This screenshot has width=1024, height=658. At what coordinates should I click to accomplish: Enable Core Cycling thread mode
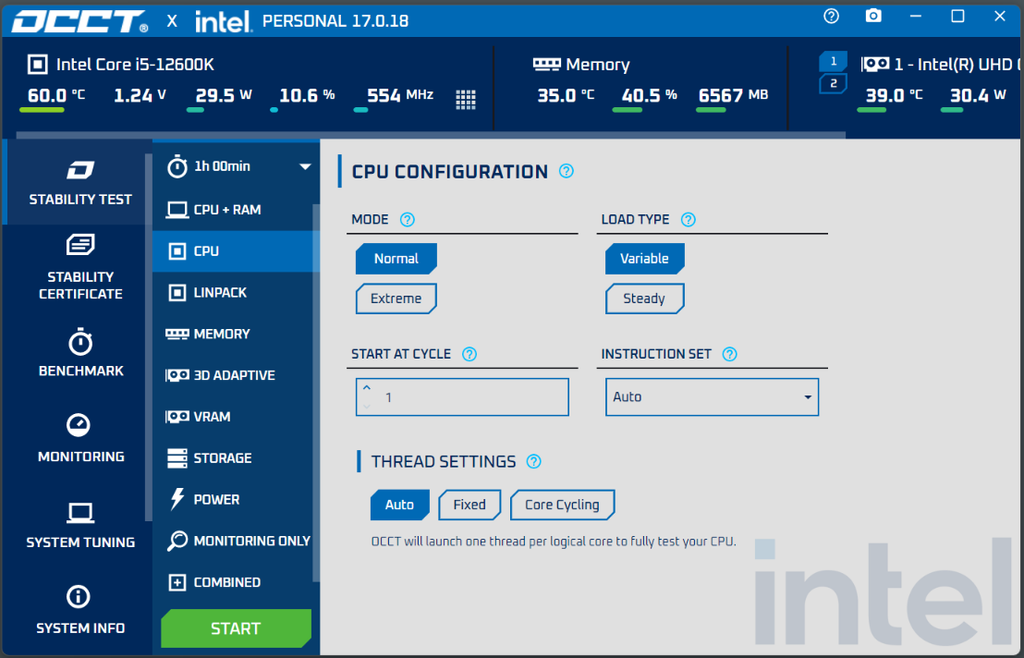pyautogui.click(x=562, y=505)
